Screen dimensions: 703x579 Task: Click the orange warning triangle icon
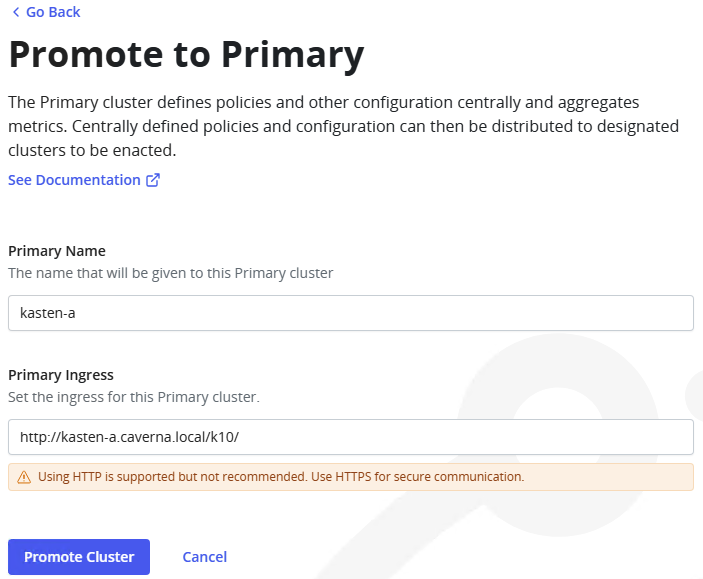25,477
